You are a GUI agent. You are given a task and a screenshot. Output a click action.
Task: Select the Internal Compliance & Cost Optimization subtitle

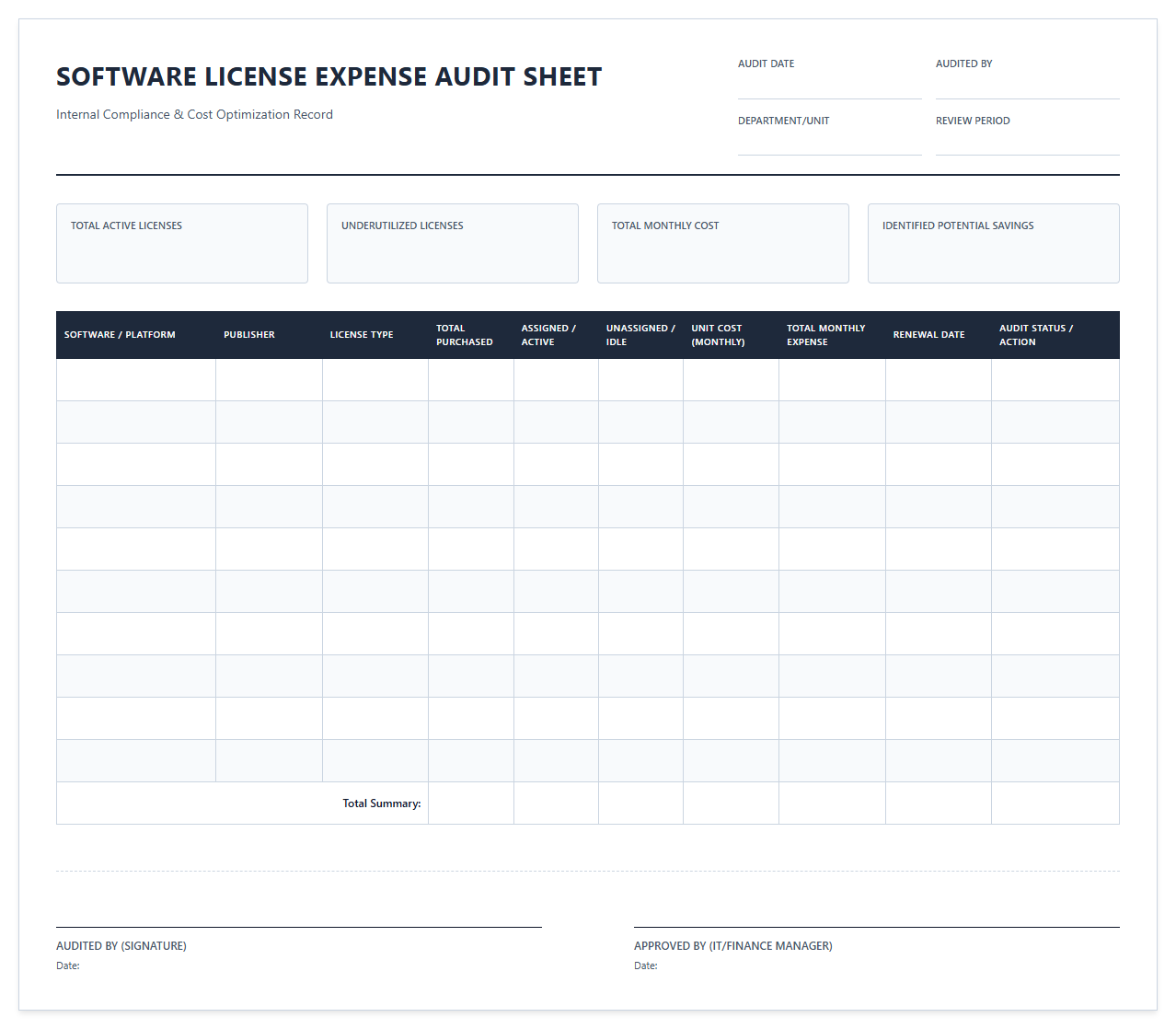point(194,115)
